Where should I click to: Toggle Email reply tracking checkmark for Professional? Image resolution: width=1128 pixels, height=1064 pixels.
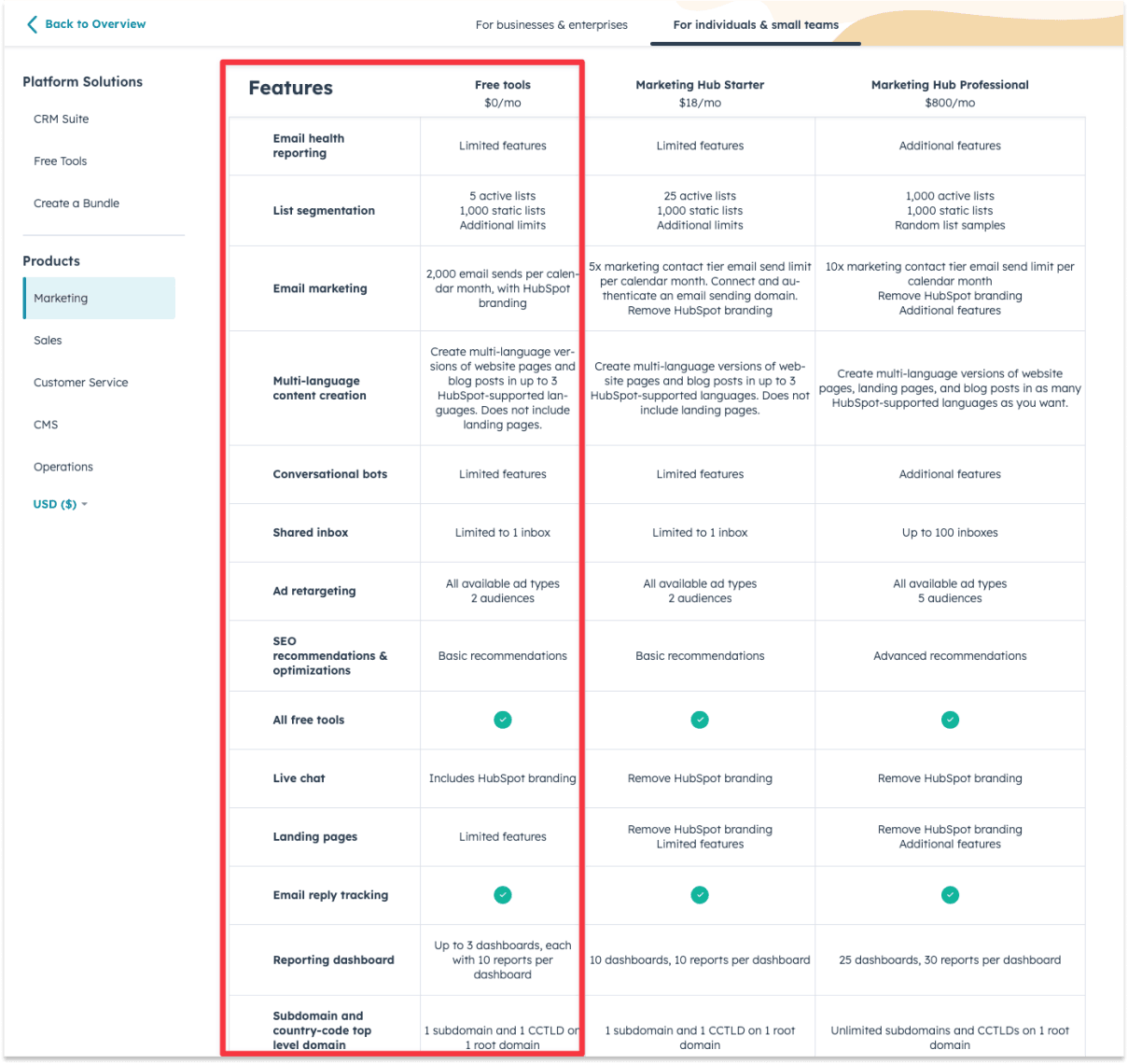coord(950,894)
